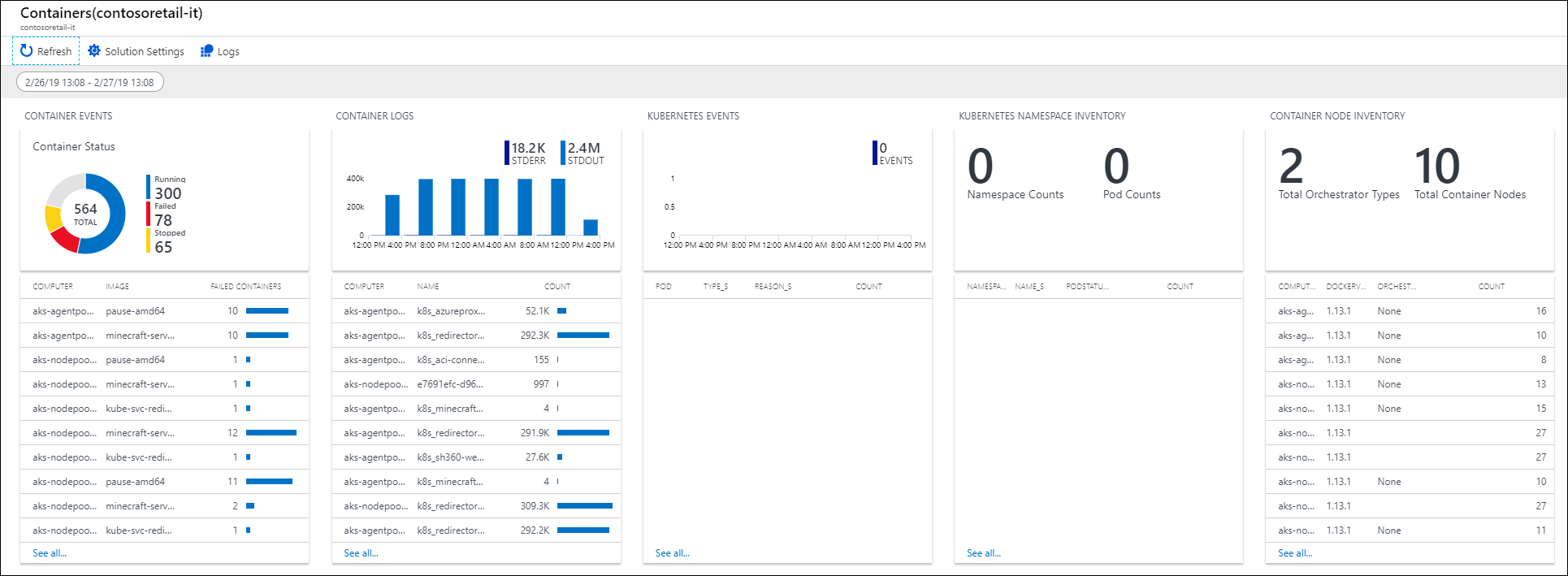The height and width of the screenshot is (576, 1568).
Task: Select node inventory row with count 13
Action: 1410,384
